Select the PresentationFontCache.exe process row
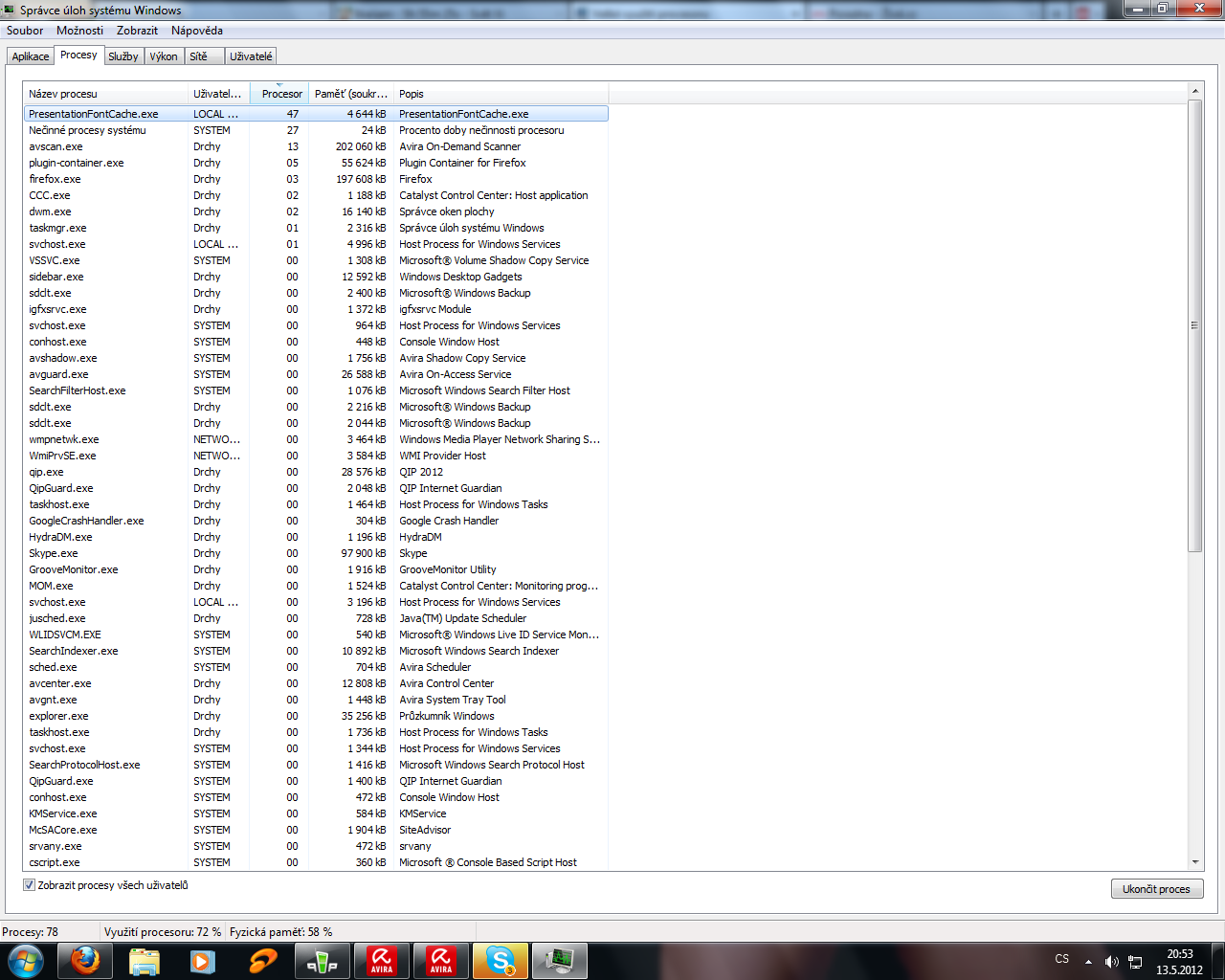 (316, 114)
